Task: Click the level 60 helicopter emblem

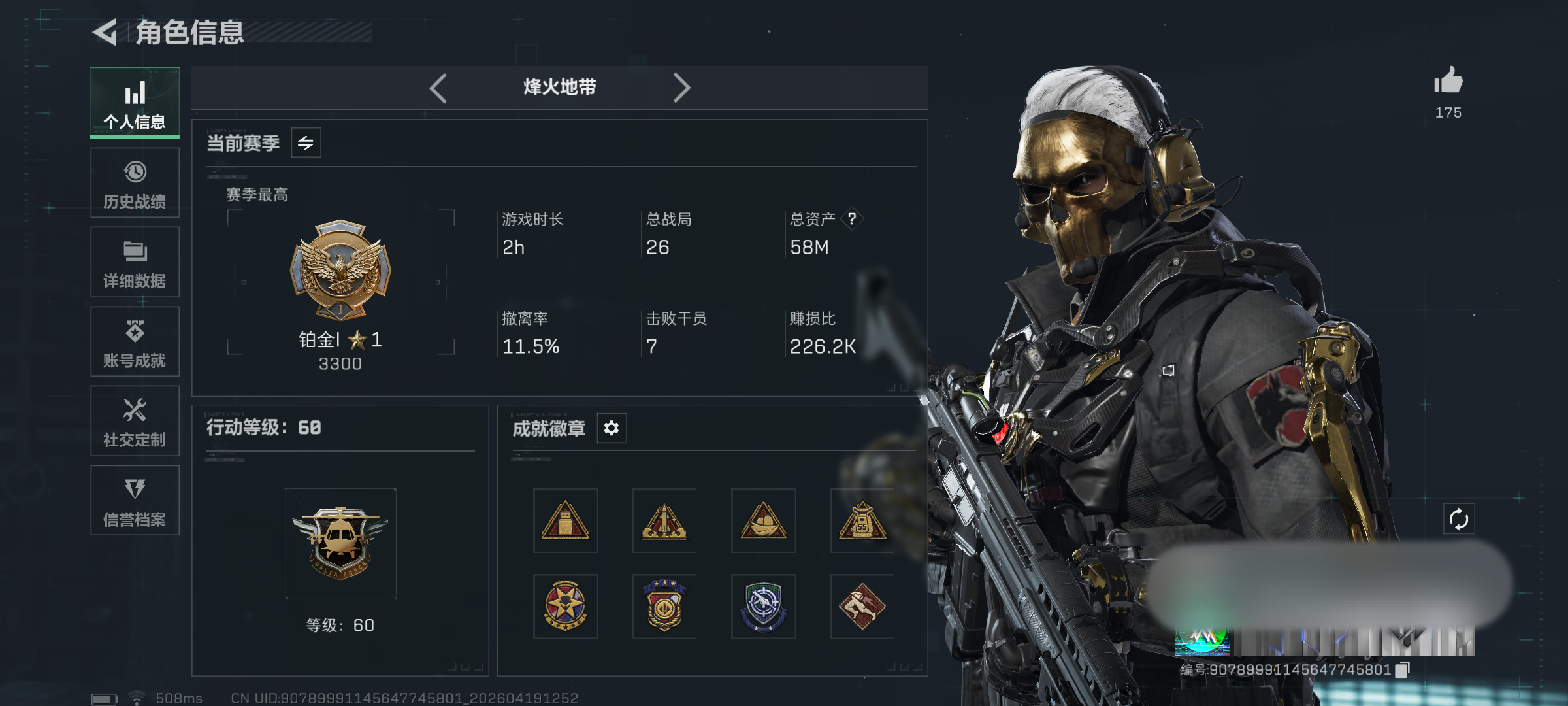Action: [x=340, y=544]
